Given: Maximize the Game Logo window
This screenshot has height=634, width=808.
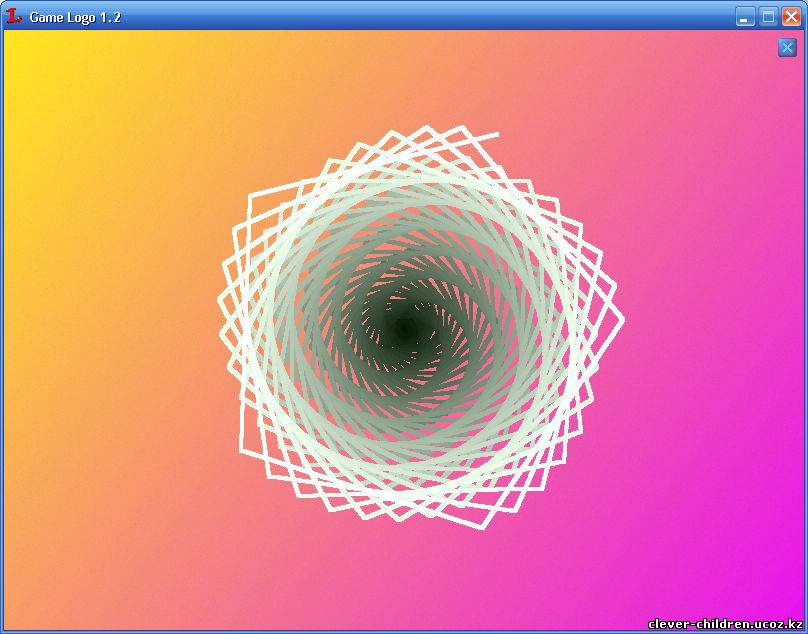Looking at the screenshot, I should (768, 16).
